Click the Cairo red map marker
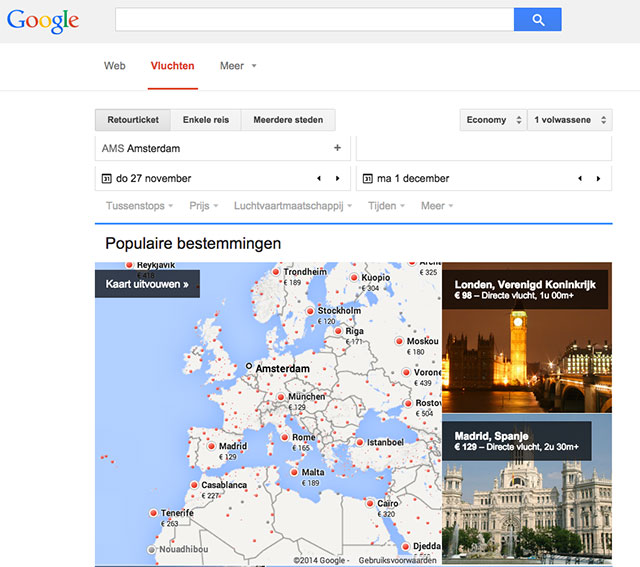The height and width of the screenshot is (567, 640). click(x=370, y=503)
